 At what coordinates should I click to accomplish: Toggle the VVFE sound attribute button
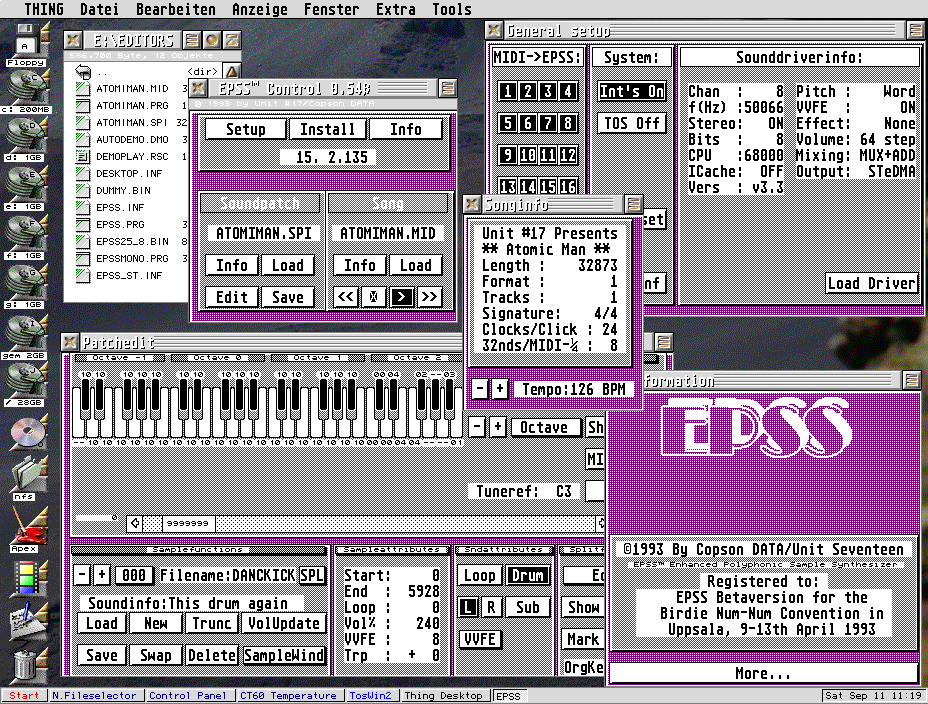point(480,639)
